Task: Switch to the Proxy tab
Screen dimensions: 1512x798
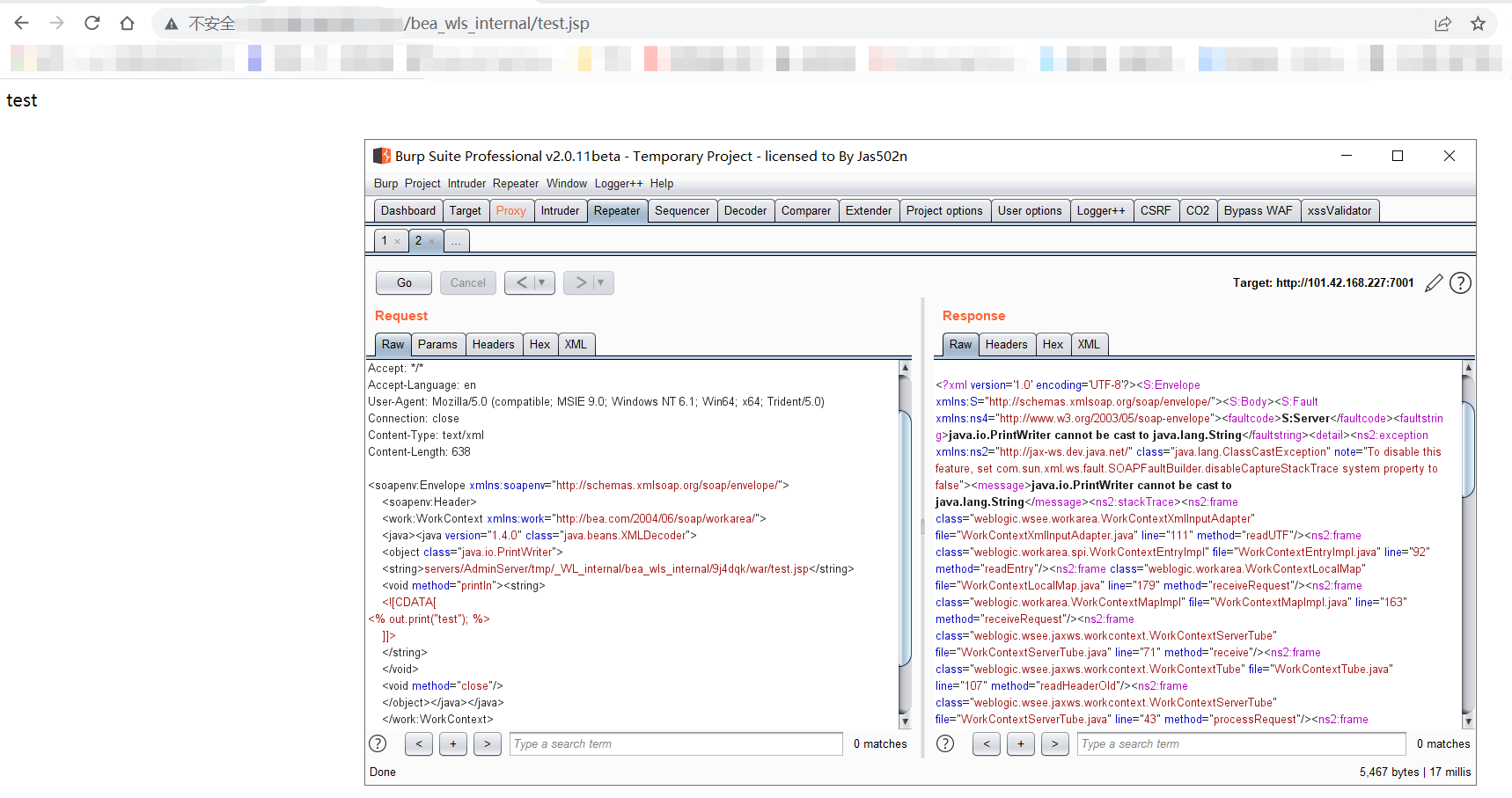Action: tap(511, 210)
